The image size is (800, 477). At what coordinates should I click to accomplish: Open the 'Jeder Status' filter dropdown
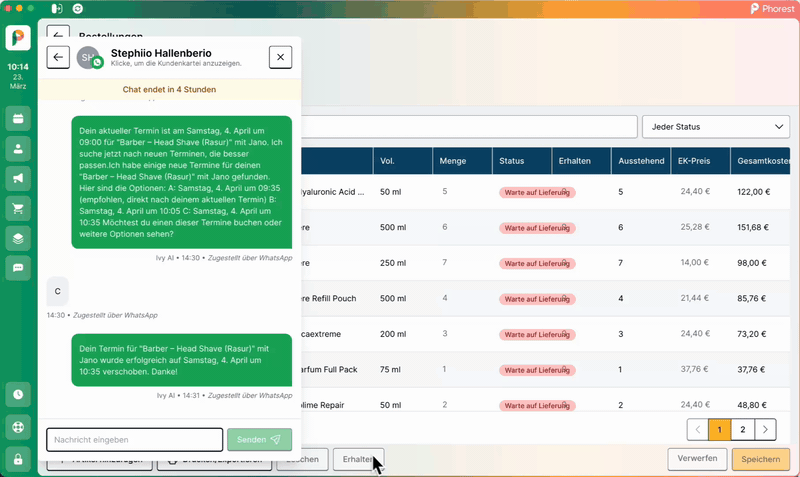coord(715,127)
